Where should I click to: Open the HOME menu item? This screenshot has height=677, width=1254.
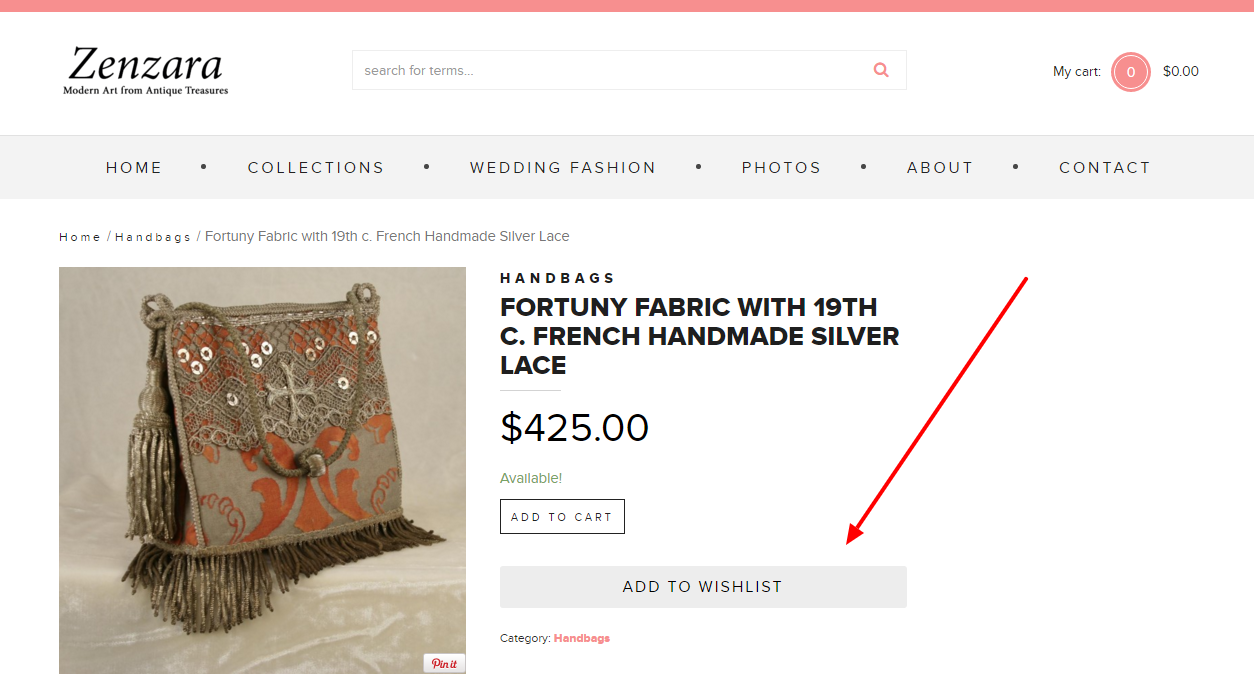point(134,168)
